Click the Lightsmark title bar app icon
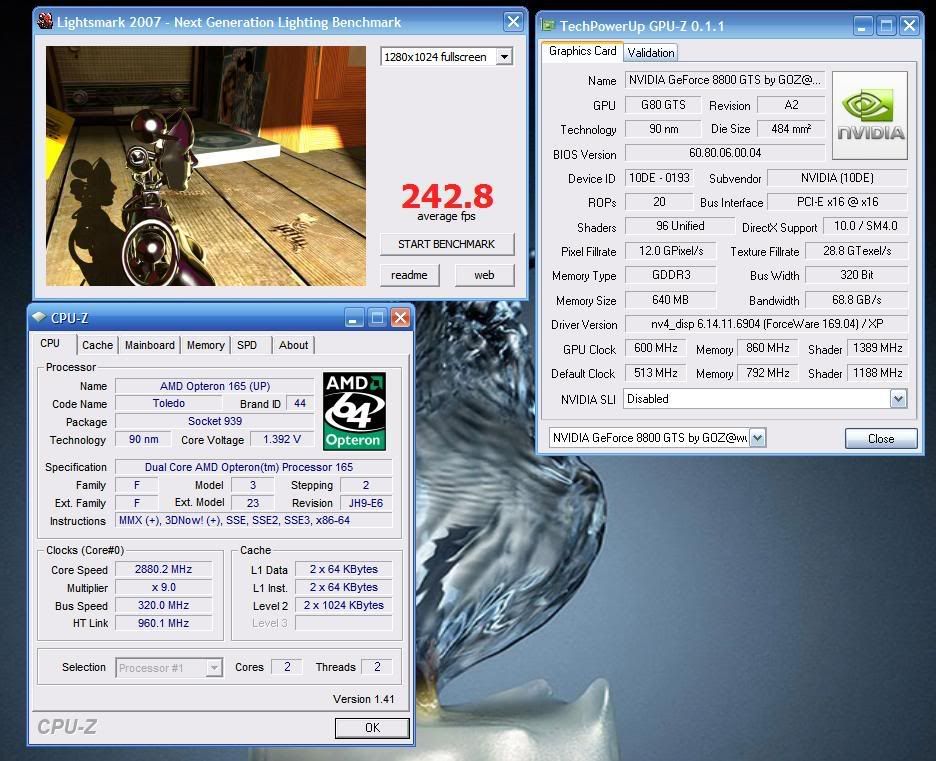Viewport: 936px width, 761px height. (x=45, y=21)
